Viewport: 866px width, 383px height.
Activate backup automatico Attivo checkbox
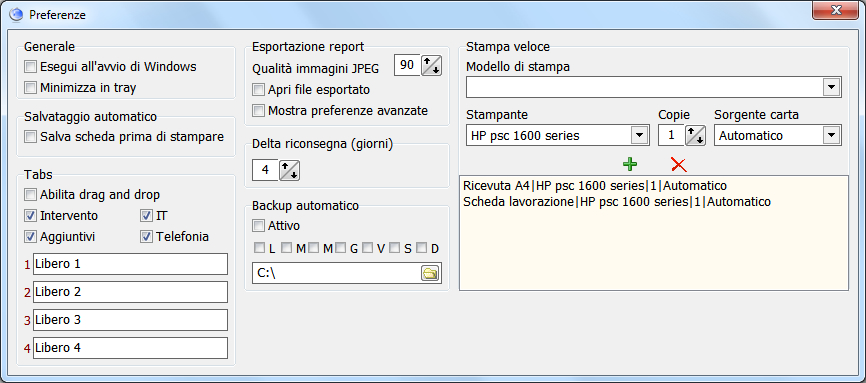point(258,225)
